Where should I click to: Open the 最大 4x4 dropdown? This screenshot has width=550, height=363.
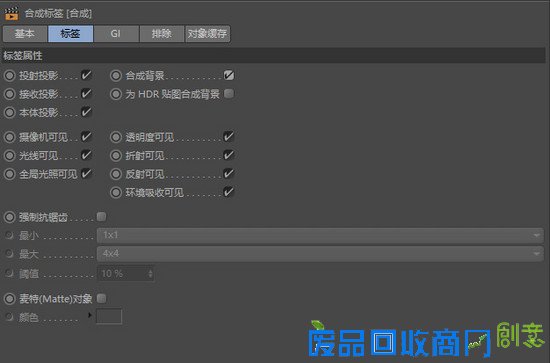click(320, 253)
